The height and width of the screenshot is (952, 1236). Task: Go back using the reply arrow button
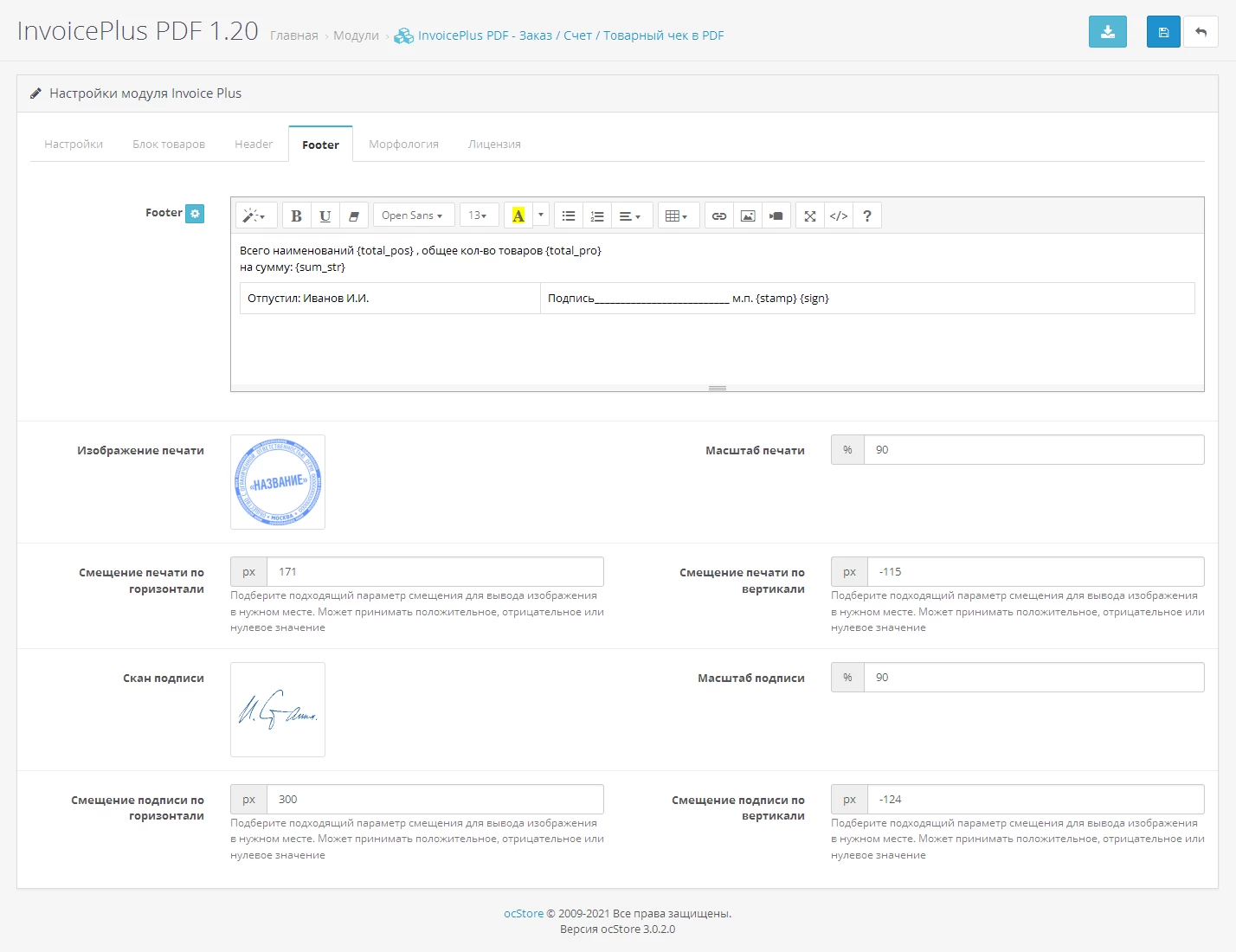(1201, 32)
